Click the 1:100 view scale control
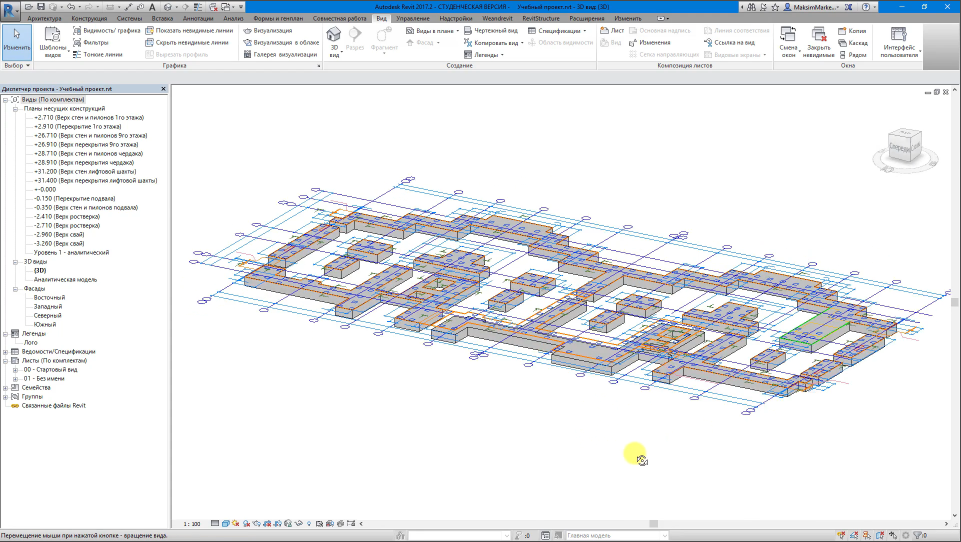Image resolution: width=961 pixels, height=542 pixels. 192,523
